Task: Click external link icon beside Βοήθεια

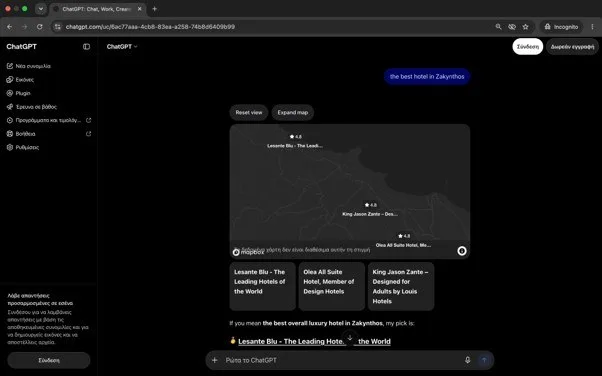Action: click(x=88, y=134)
